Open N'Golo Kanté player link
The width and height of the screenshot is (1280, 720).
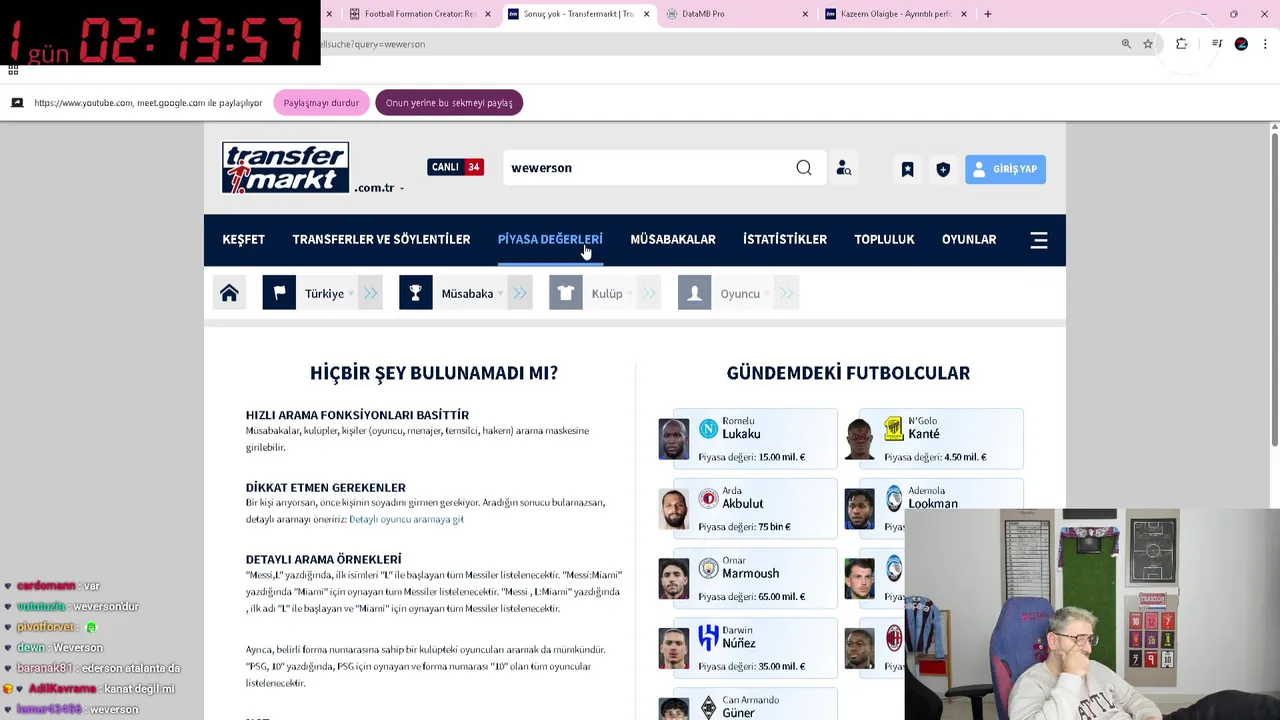924,428
